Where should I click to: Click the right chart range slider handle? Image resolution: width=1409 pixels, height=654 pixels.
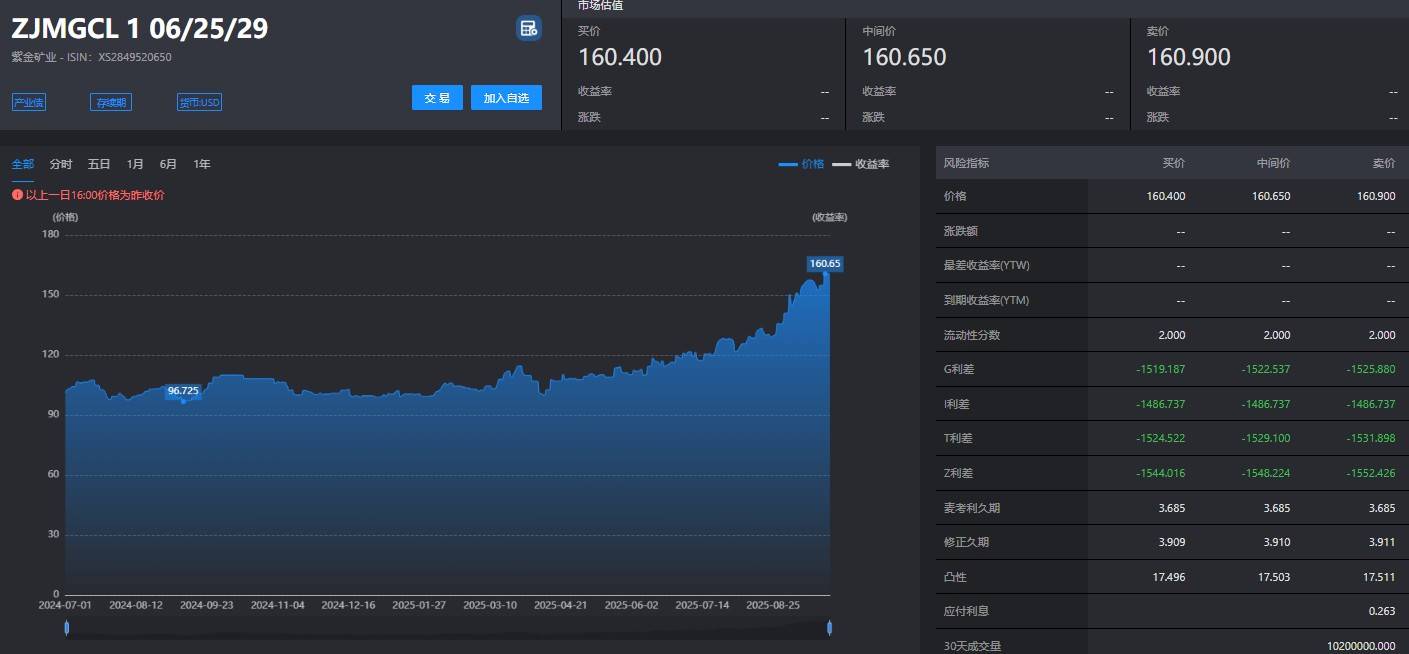pyautogui.click(x=829, y=626)
